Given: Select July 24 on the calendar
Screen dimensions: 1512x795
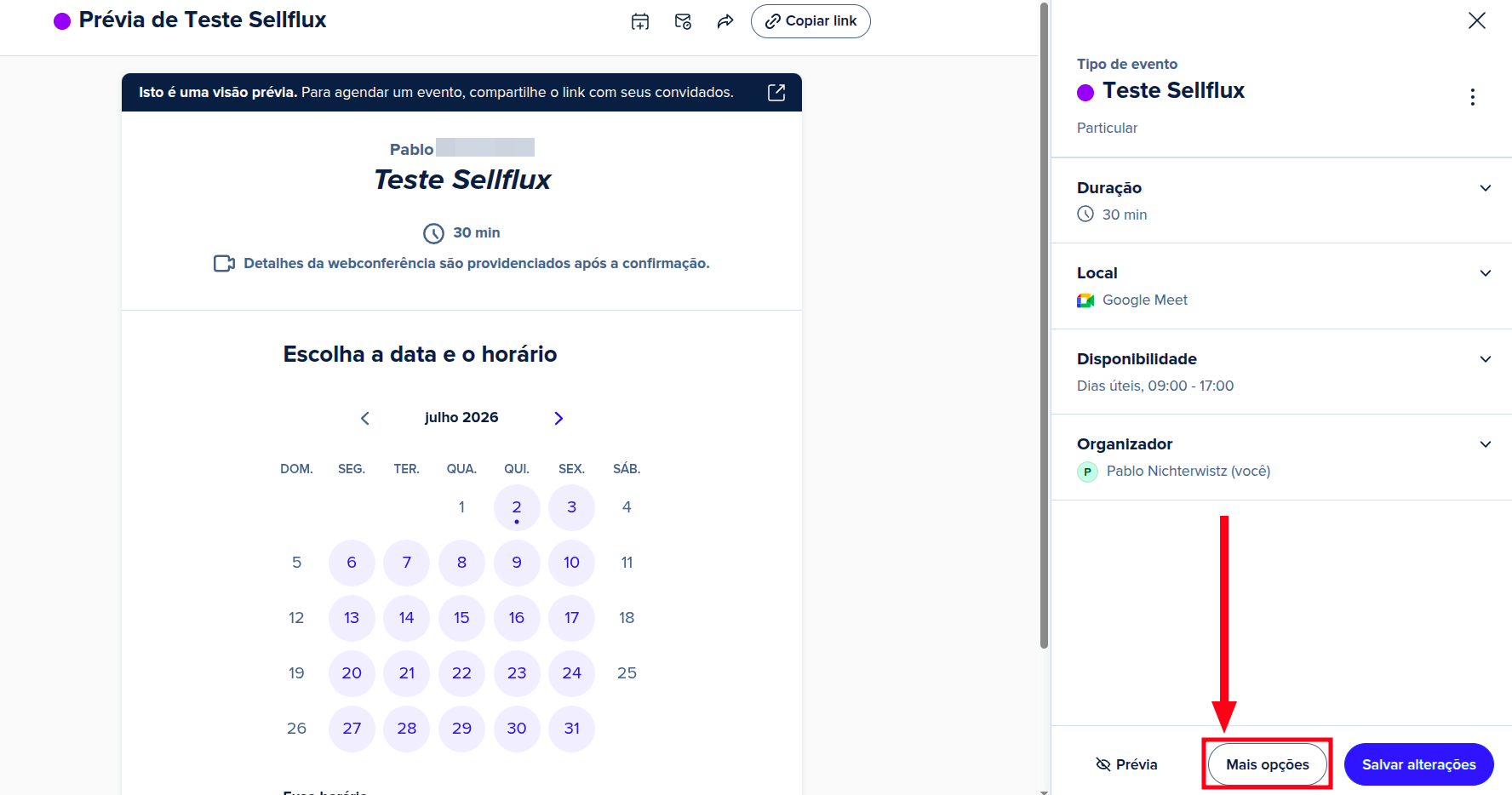Looking at the screenshot, I should click(x=571, y=673).
